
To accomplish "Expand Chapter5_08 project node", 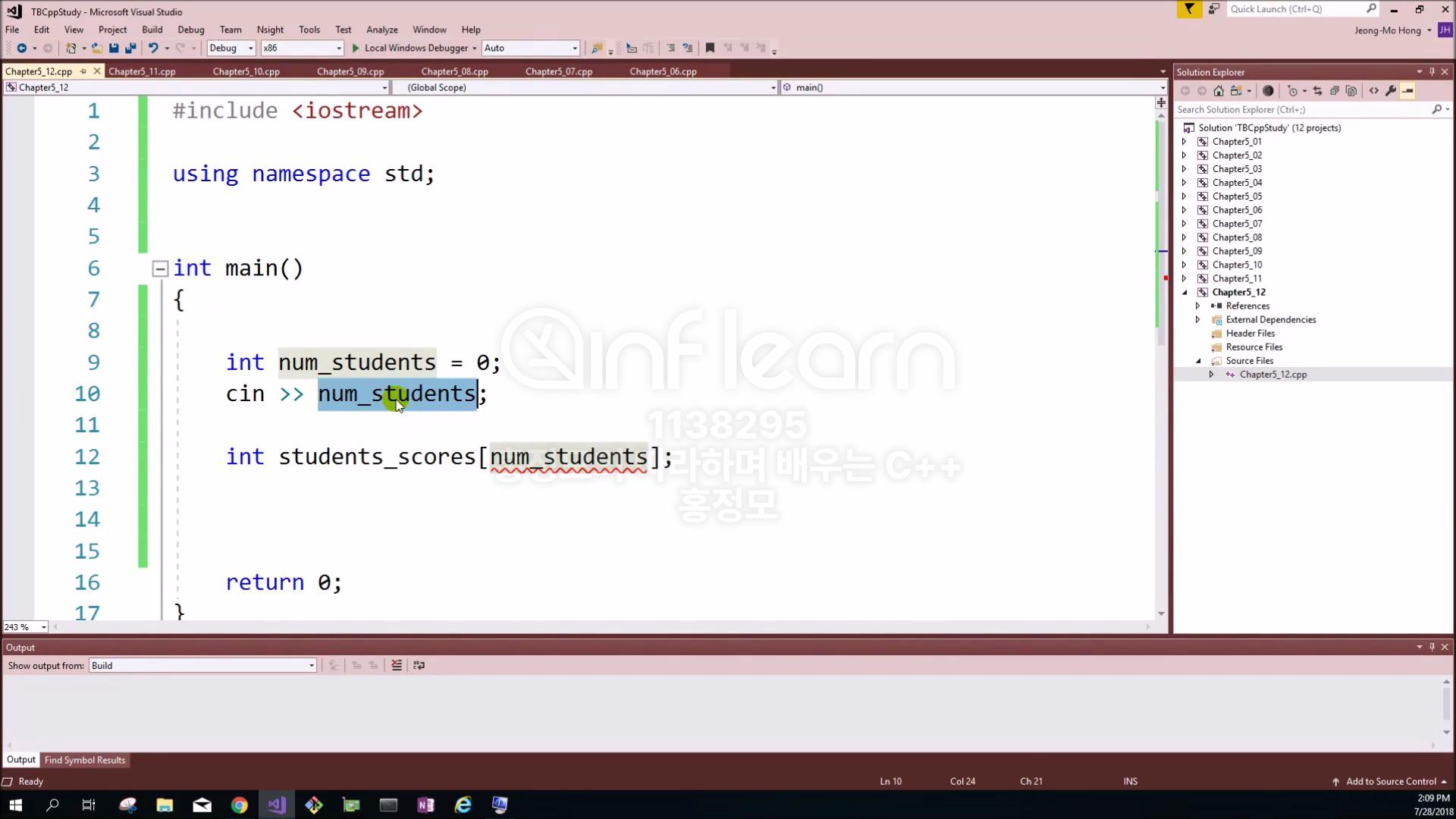I will click(1185, 237).
